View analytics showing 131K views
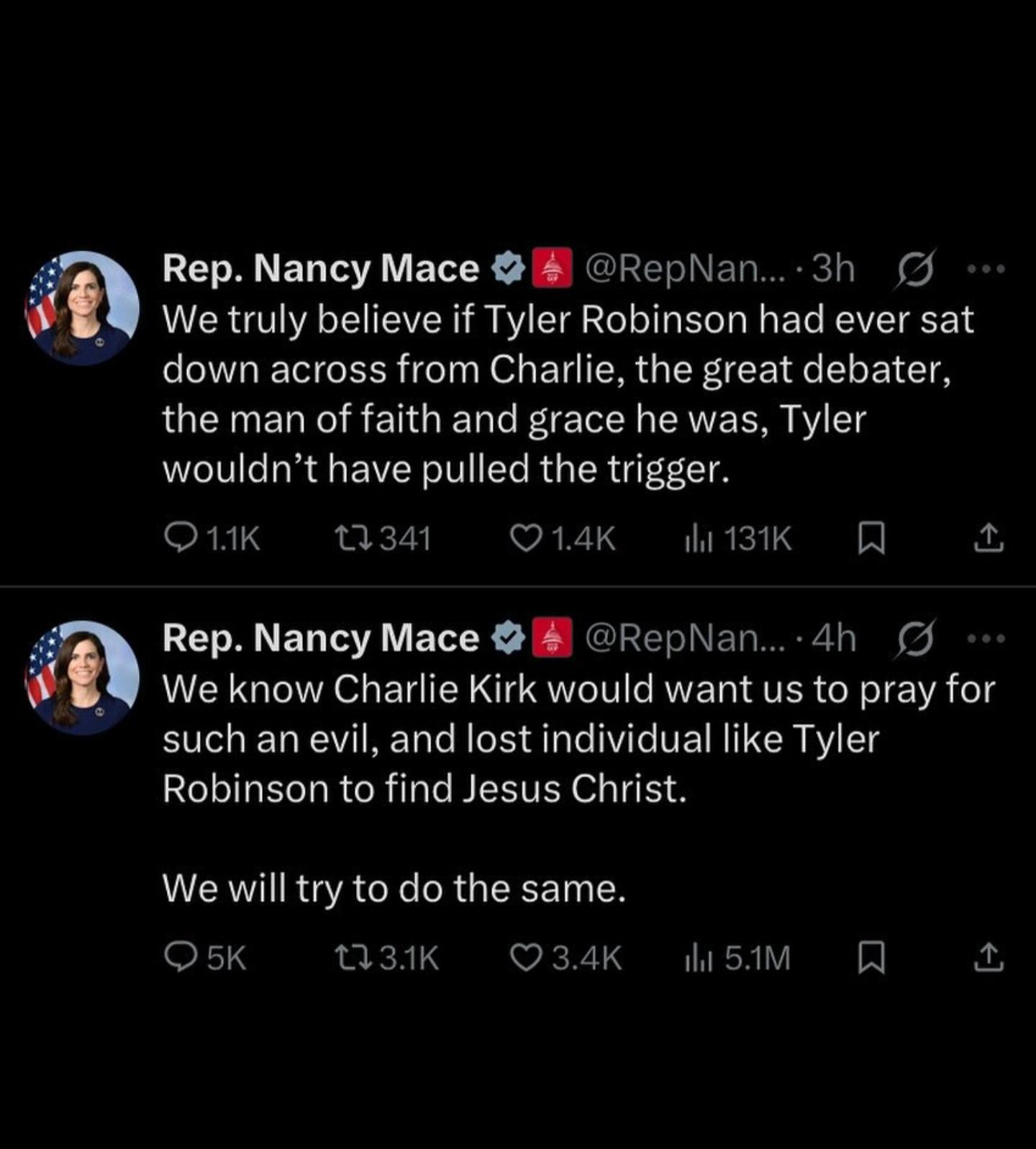The image size is (1036, 1149). point(738,538)
